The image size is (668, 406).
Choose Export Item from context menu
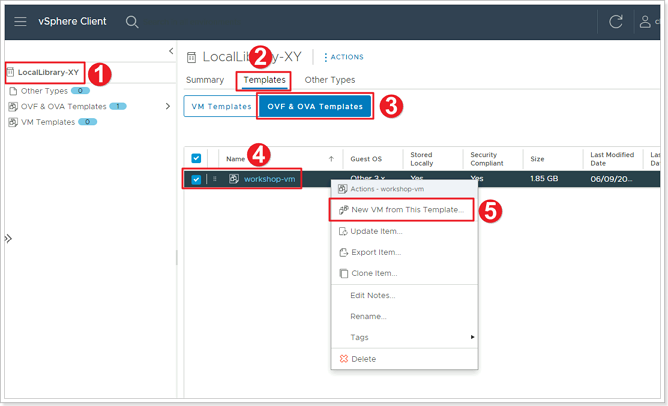pyautogui.click(x=404, y=253)
